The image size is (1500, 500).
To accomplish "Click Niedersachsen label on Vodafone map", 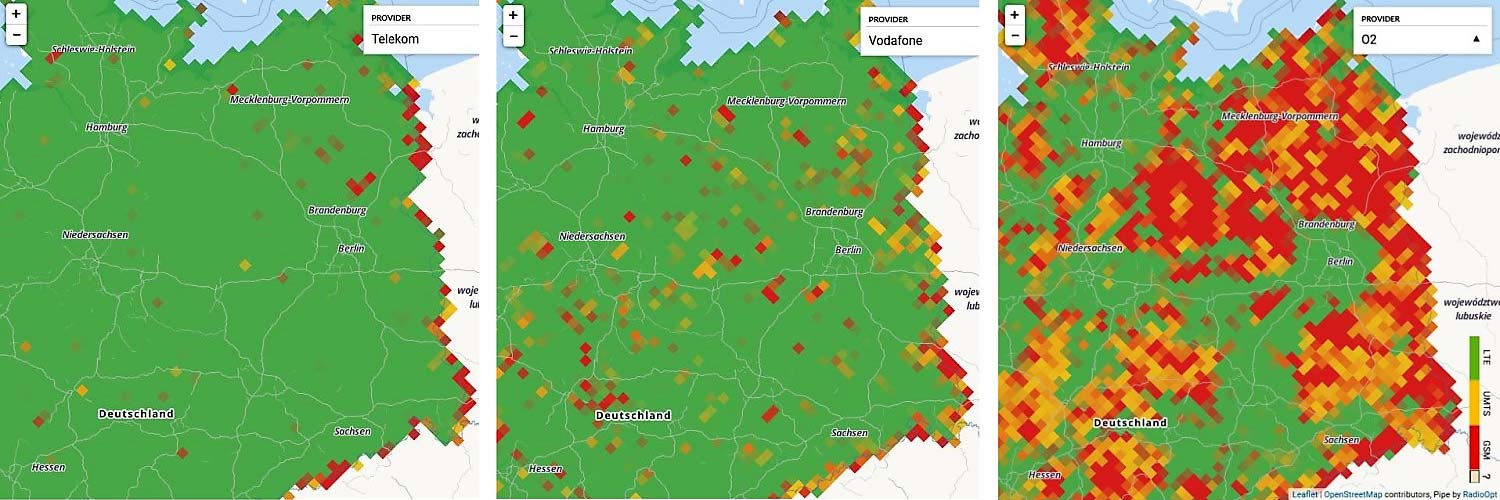I will coord(592,237).
